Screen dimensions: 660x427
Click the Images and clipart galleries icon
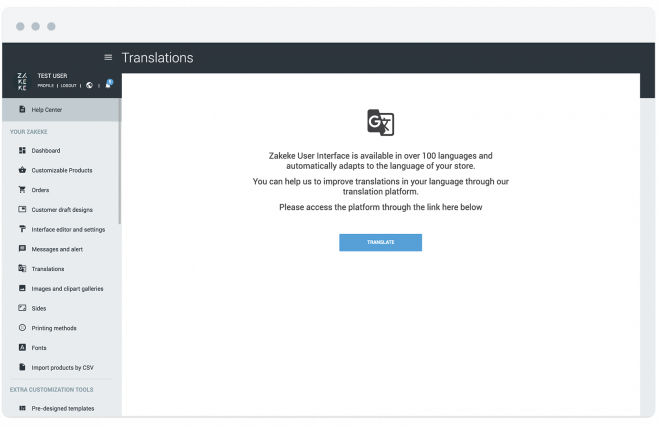coord(22,288)
